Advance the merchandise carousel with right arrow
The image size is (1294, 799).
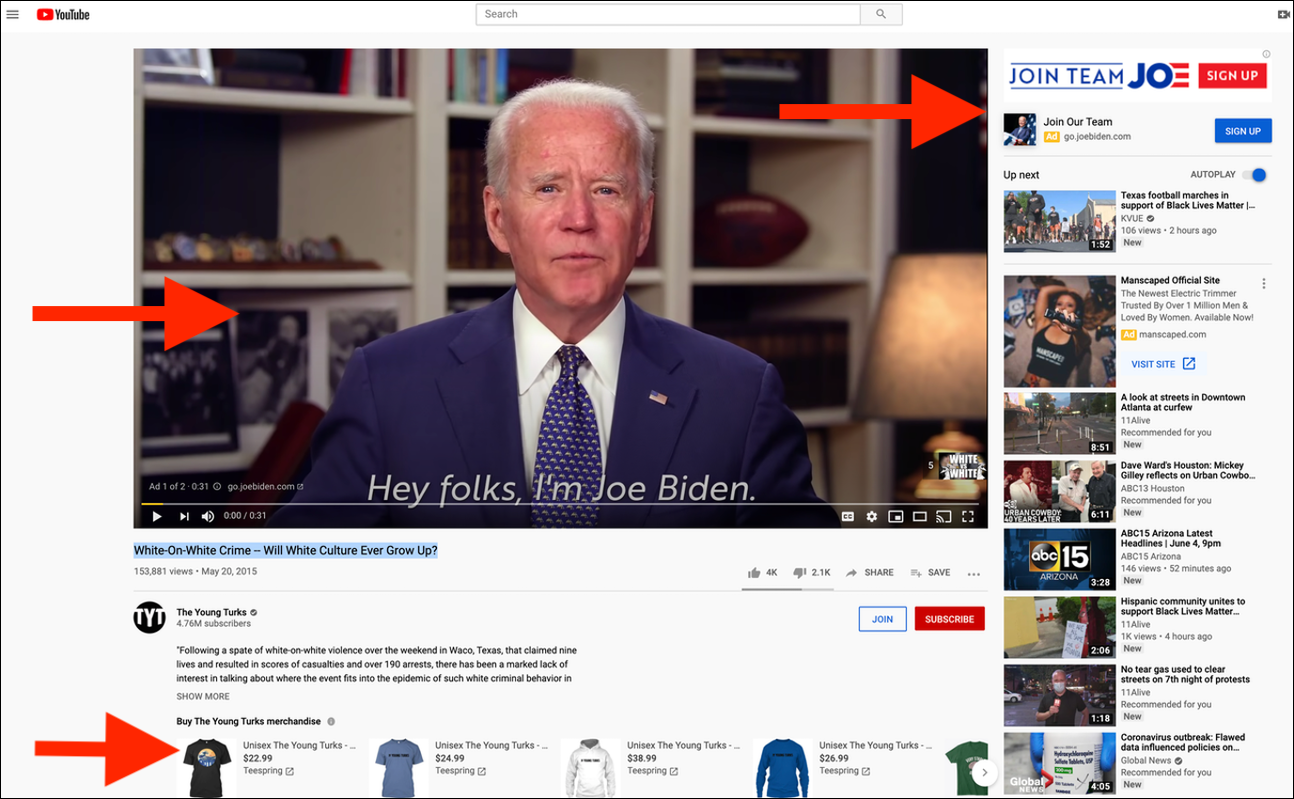984,772
